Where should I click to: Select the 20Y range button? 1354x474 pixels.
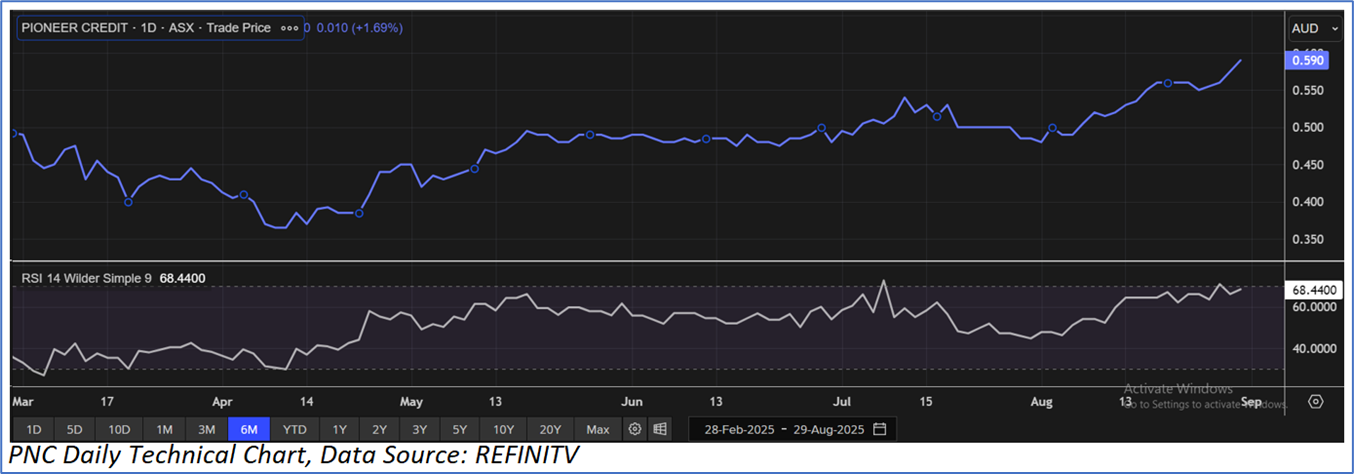(549, 429)
